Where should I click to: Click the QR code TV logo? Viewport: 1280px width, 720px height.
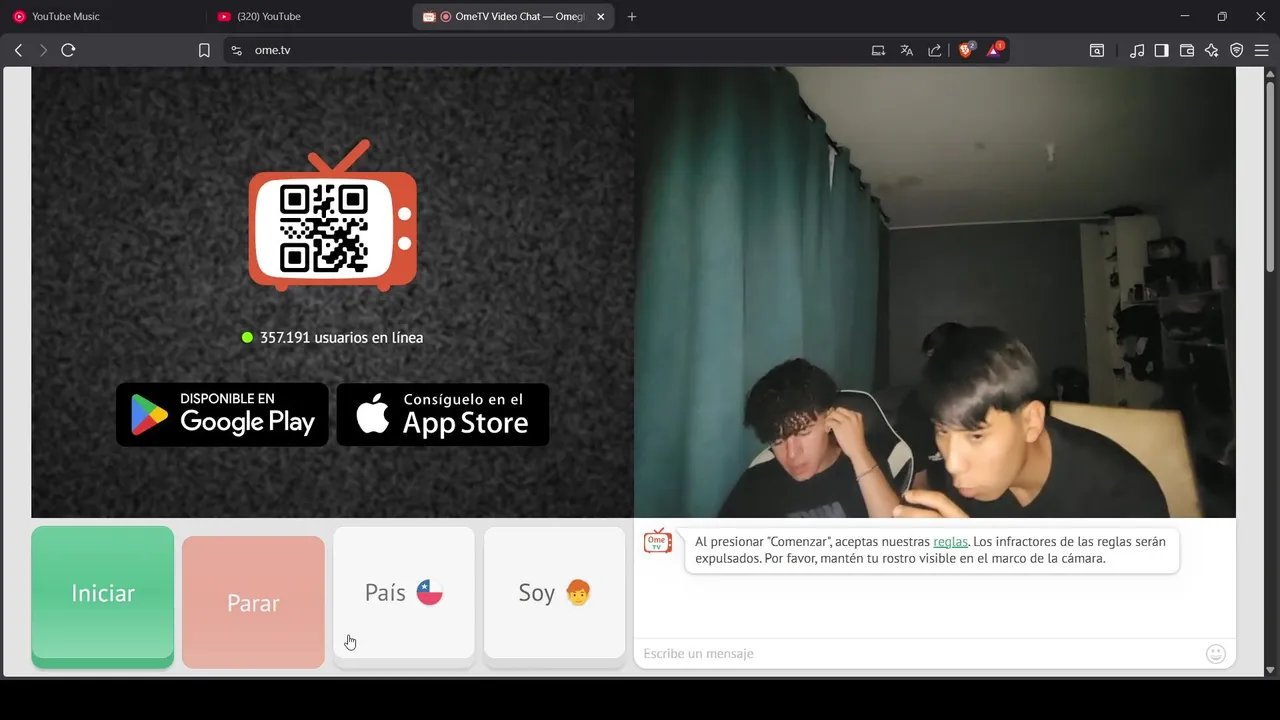(x=332, y=216)
